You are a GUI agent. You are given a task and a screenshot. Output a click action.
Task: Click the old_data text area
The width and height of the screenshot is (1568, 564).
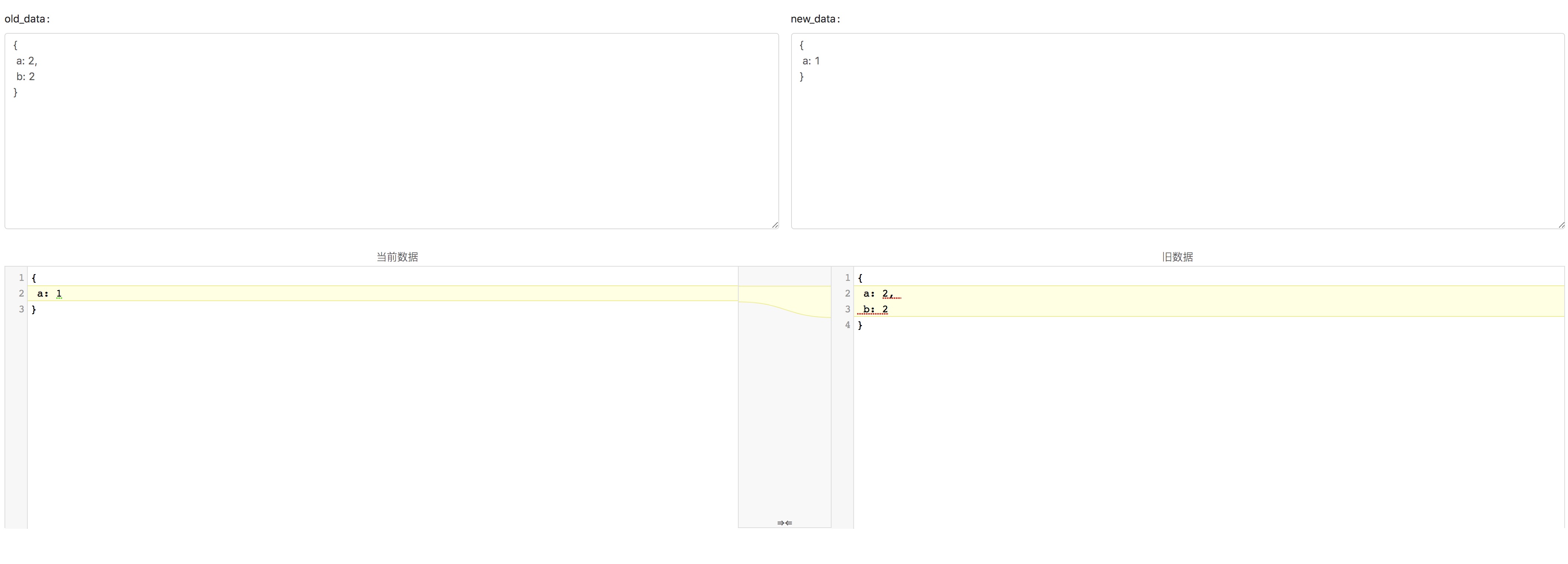pyautogui.click(x=391, y=131)
